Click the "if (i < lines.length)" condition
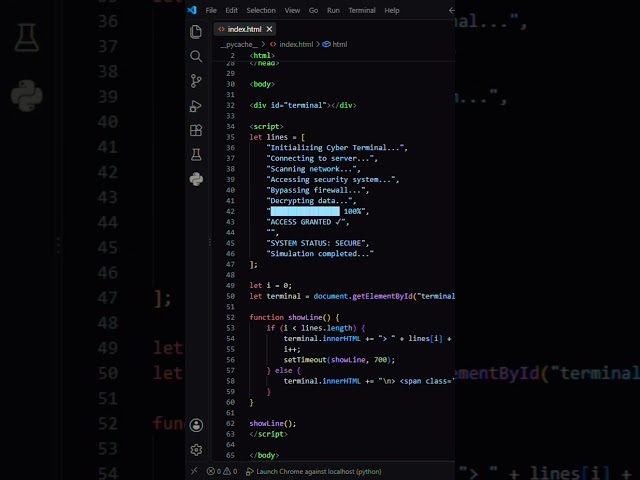This screenshot has height=480, width=640. coord(316,328)
